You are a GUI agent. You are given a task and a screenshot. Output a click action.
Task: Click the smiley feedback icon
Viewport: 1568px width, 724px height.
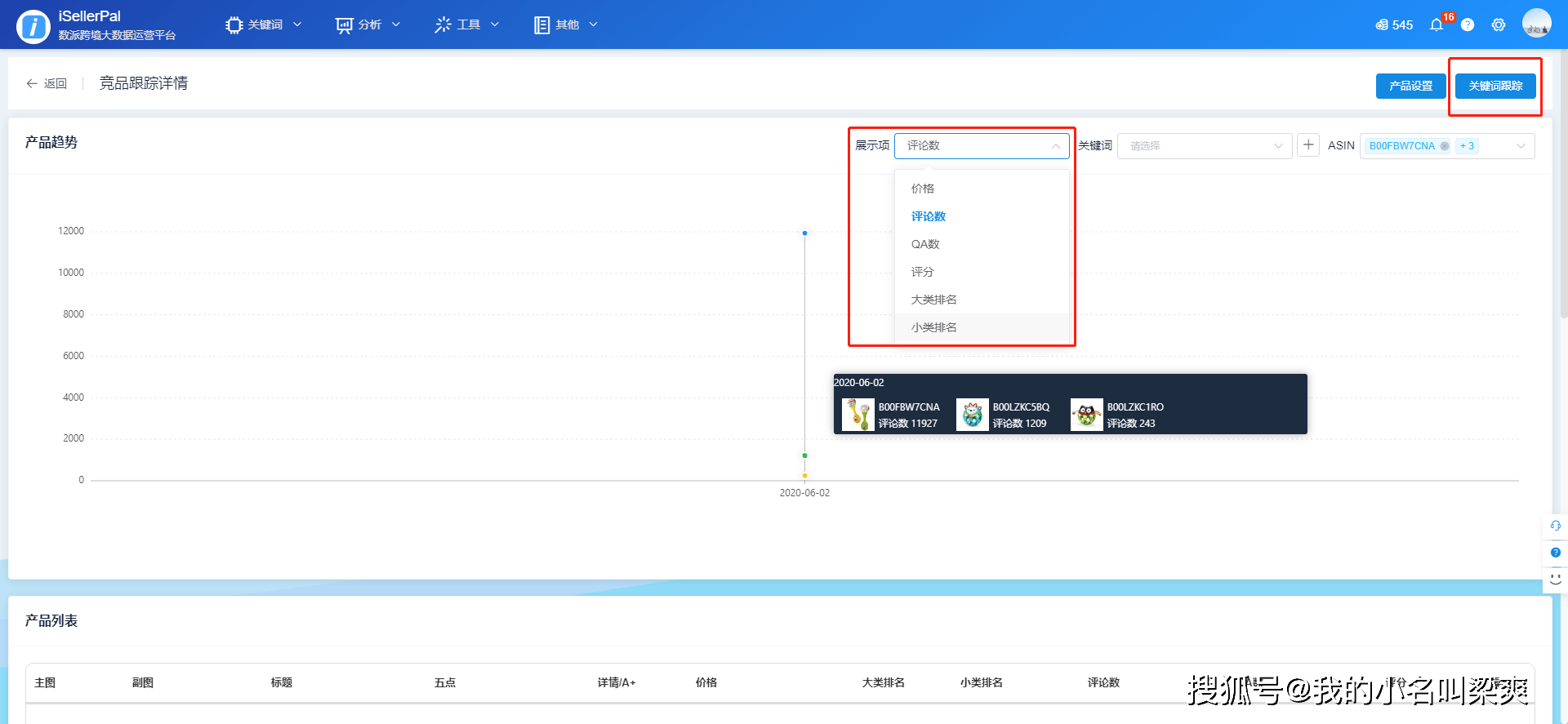[1555, 580]
